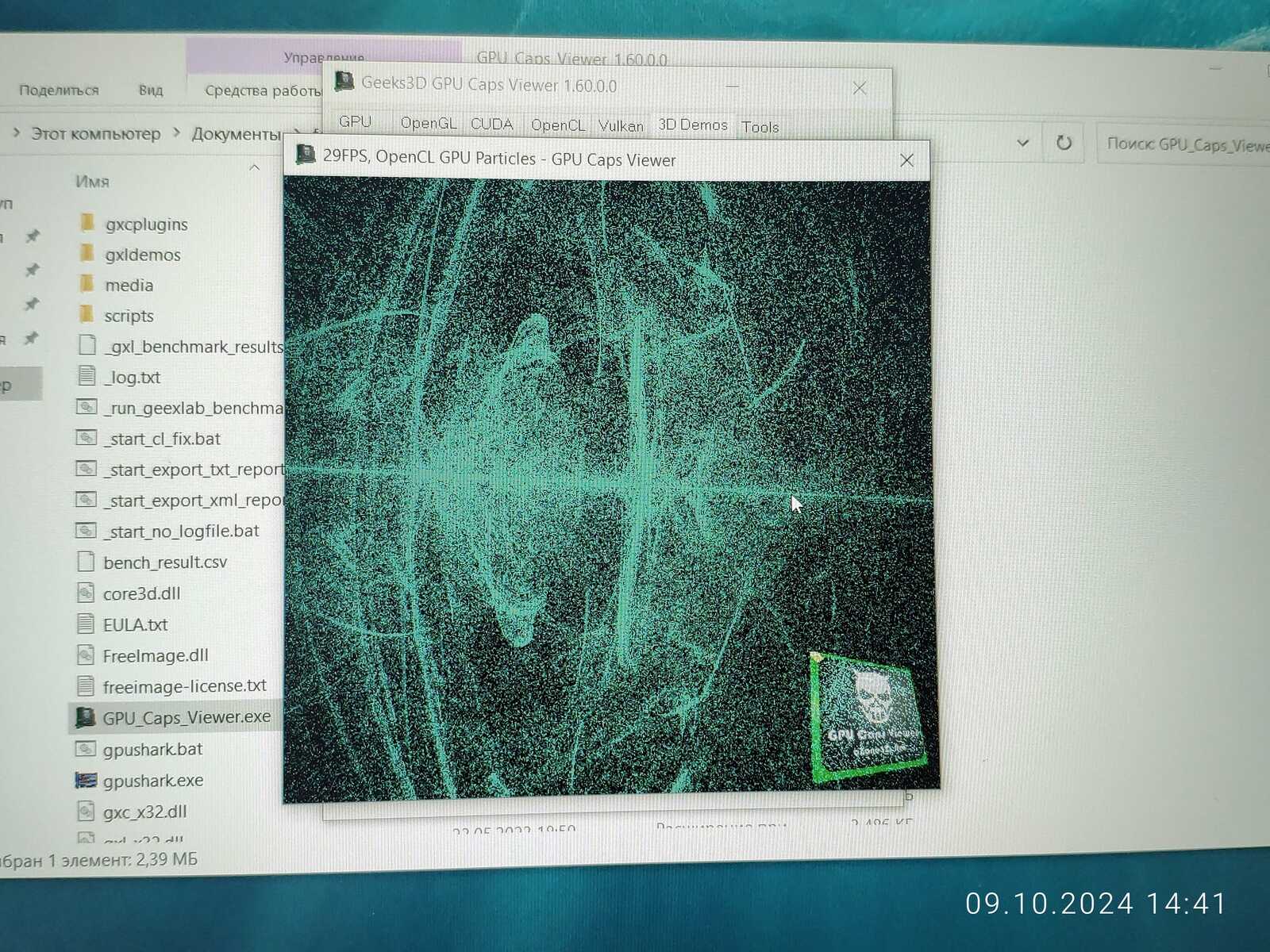Image resolution: width=1270 pixels, height=952 pixels.
Task: Toggle sort order via Имя column arrow
Action: 254,167
